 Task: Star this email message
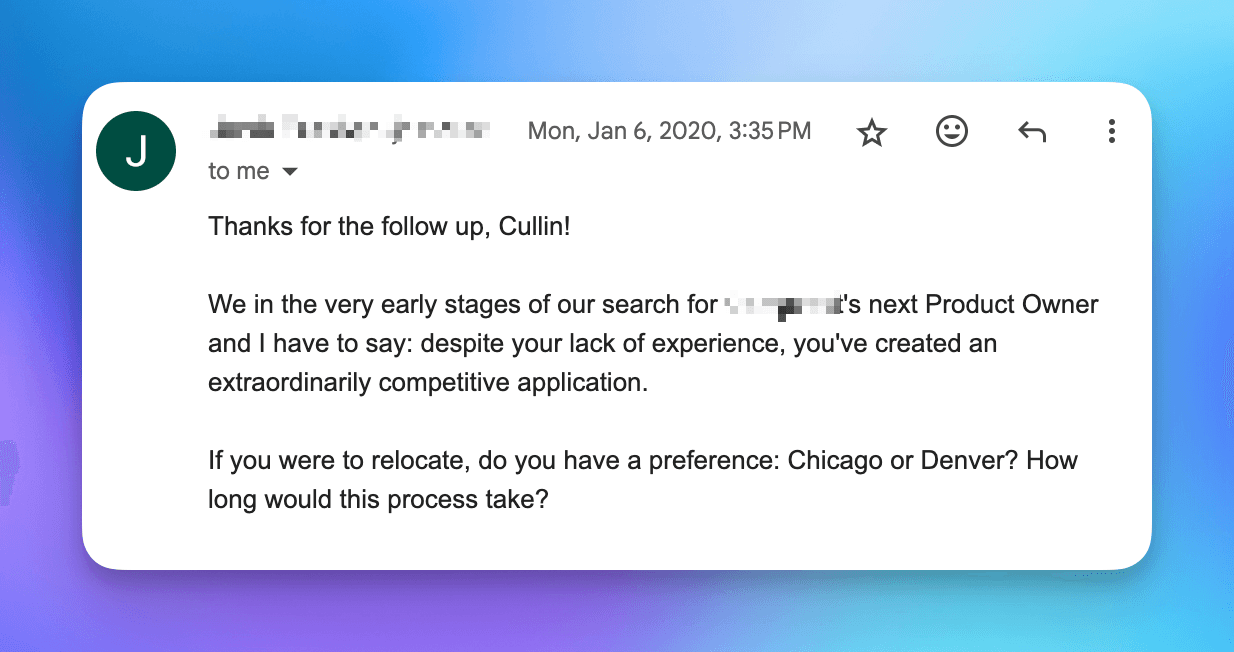872,132
